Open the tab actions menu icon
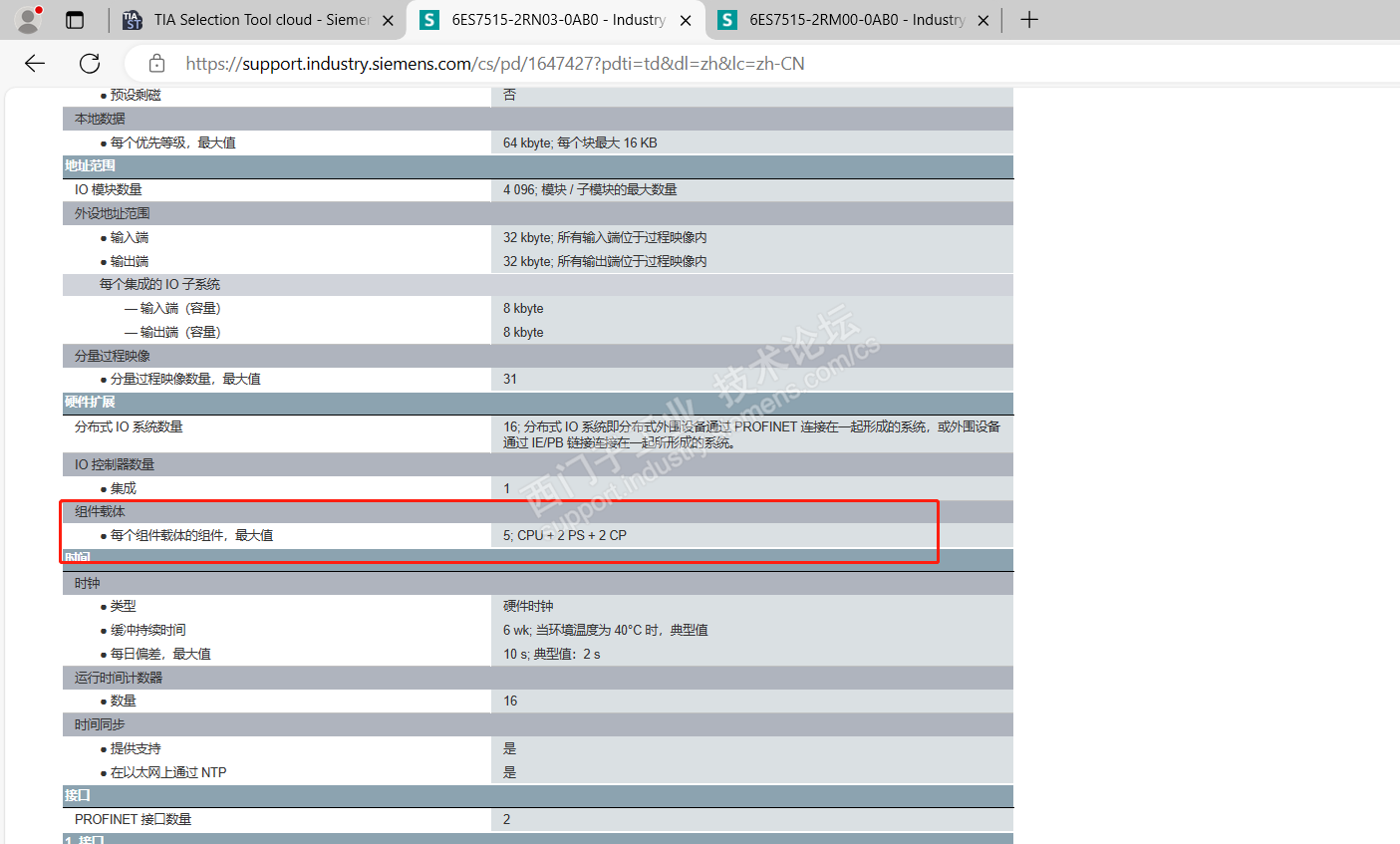The width and height of the screenshot is (1400, 844). (75, 20)
